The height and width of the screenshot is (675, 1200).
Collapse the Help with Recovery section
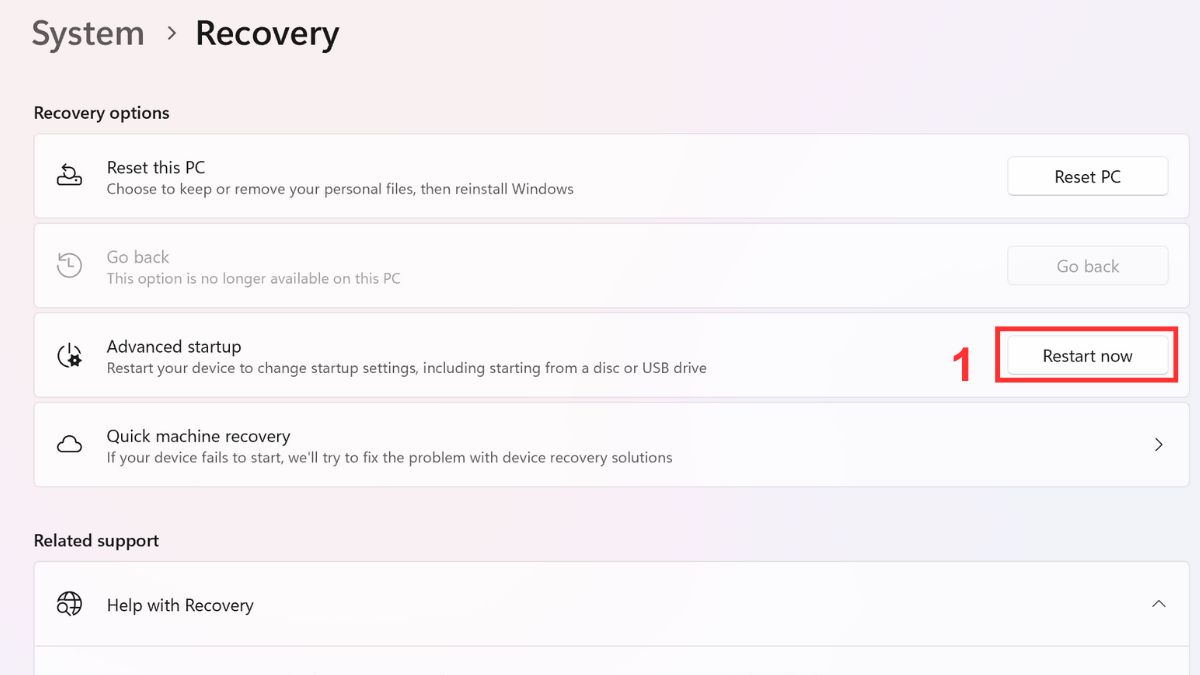[x=1159, y=604]
